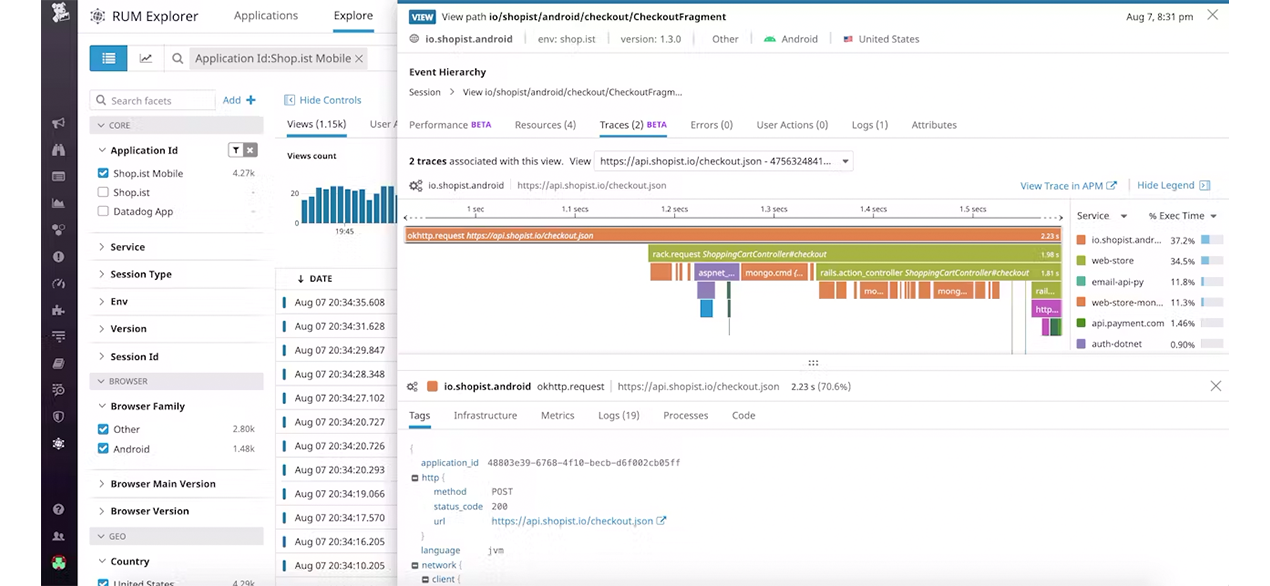Open the notebook icon in left sidebar
This screenshot has width=1270, height=586.
tap(59, 364)
